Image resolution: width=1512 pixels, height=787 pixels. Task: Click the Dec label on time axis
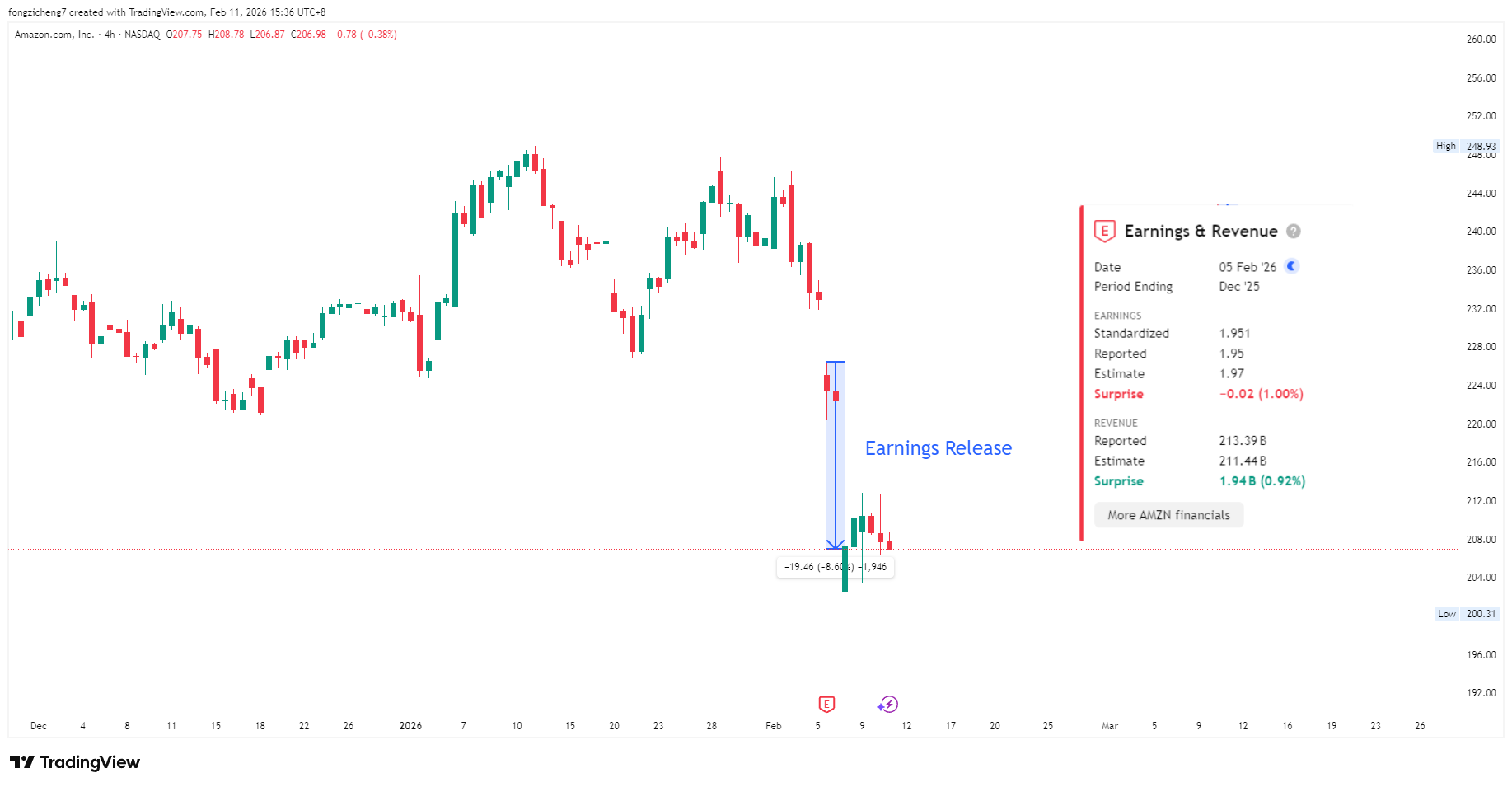(39, 726)
